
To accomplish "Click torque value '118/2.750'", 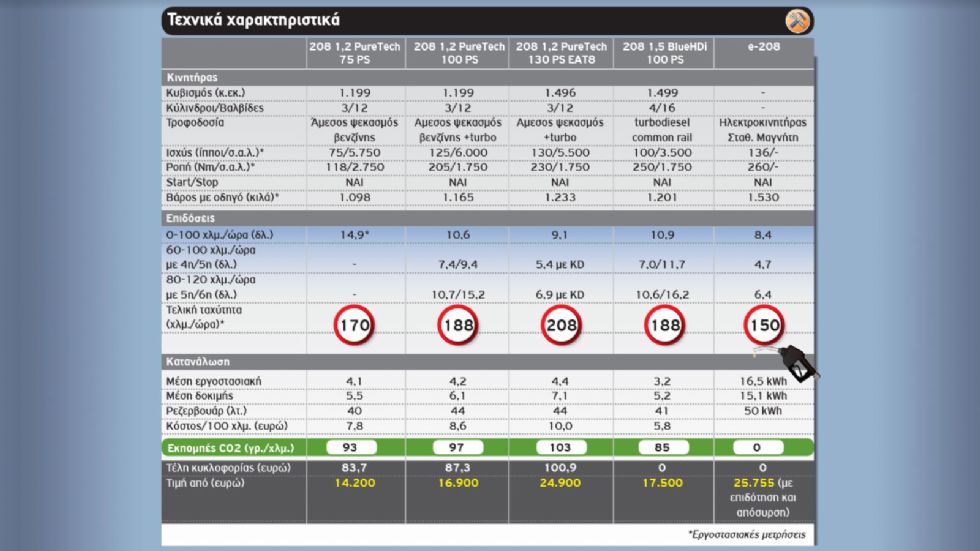I will coord(354,167).
